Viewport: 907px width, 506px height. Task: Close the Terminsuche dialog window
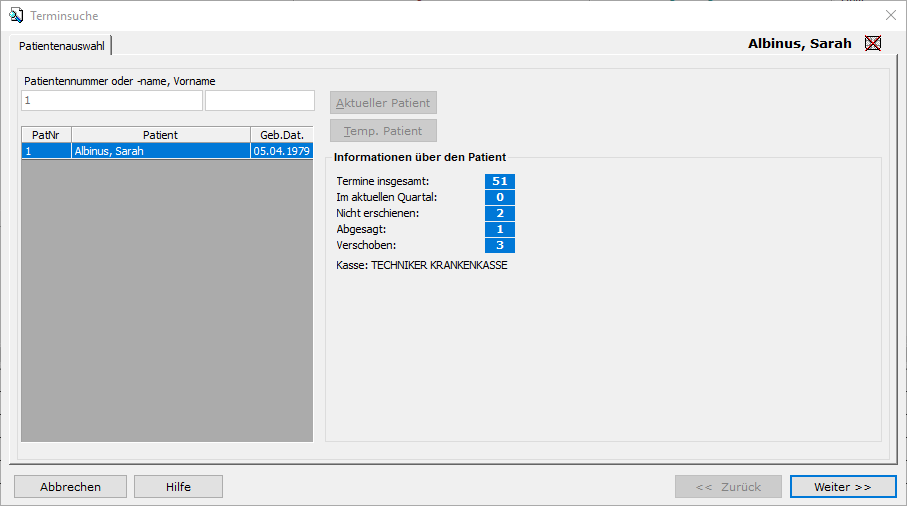tap(891, 16)
